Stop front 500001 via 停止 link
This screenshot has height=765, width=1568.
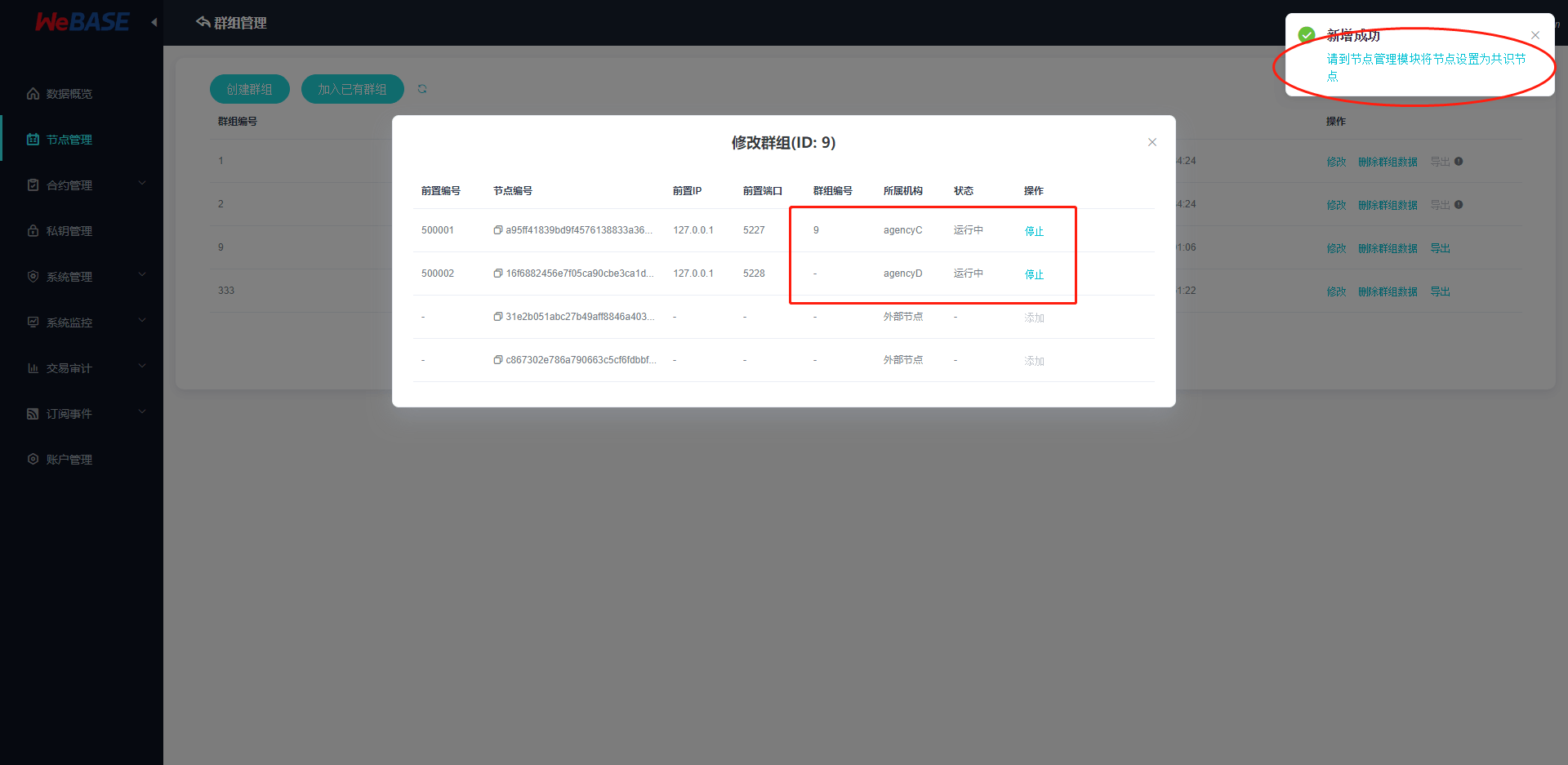pyautogui.click(x=1034, y=231)
